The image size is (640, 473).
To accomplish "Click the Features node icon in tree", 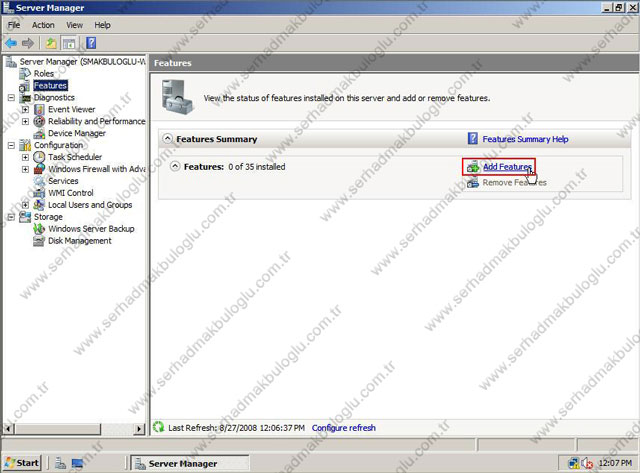I will (25, 86).
